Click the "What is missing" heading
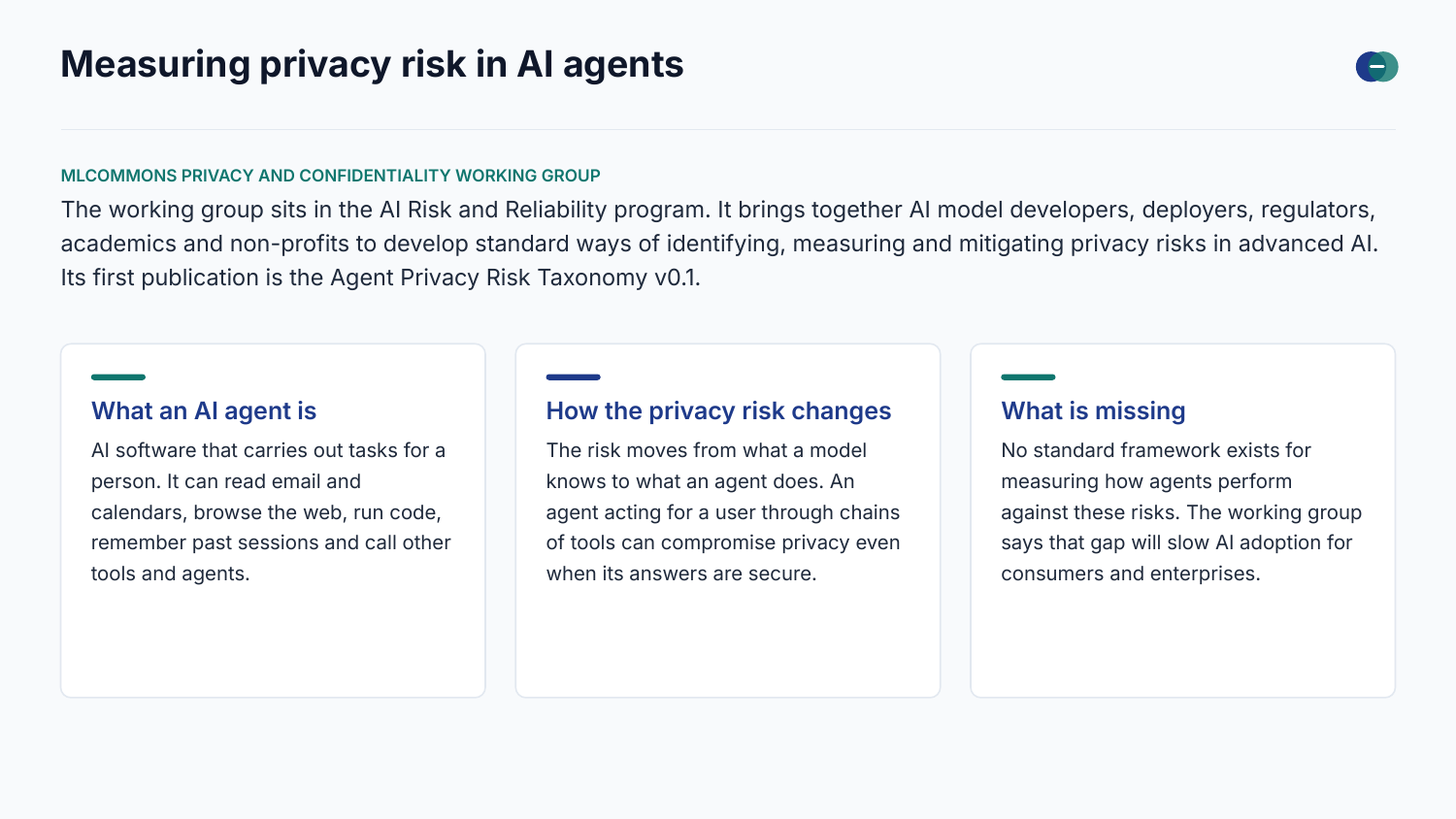Viewport: 1456px width, 819px height. (x=1093, y=410)
